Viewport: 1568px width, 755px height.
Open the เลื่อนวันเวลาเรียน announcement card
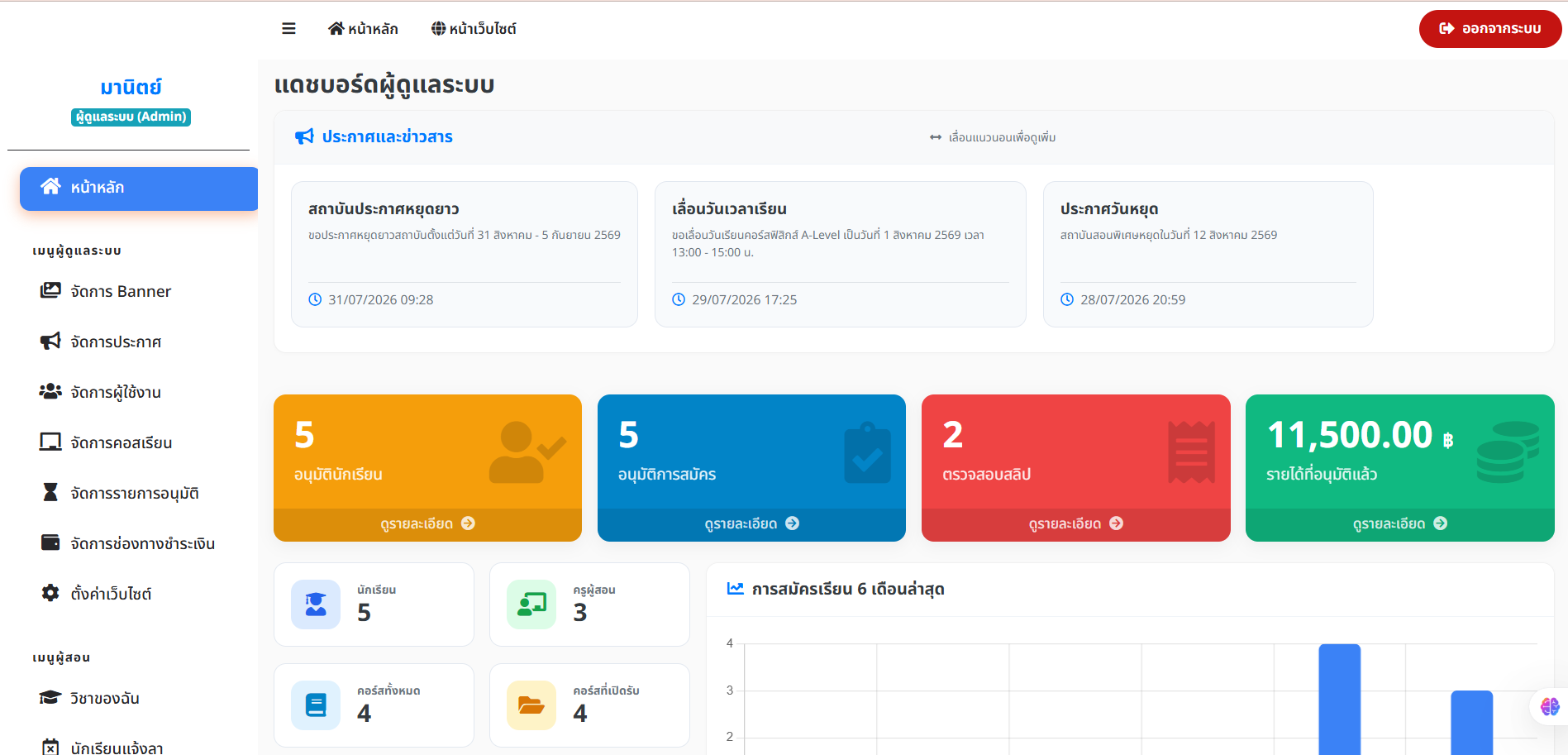pos(841,254)
